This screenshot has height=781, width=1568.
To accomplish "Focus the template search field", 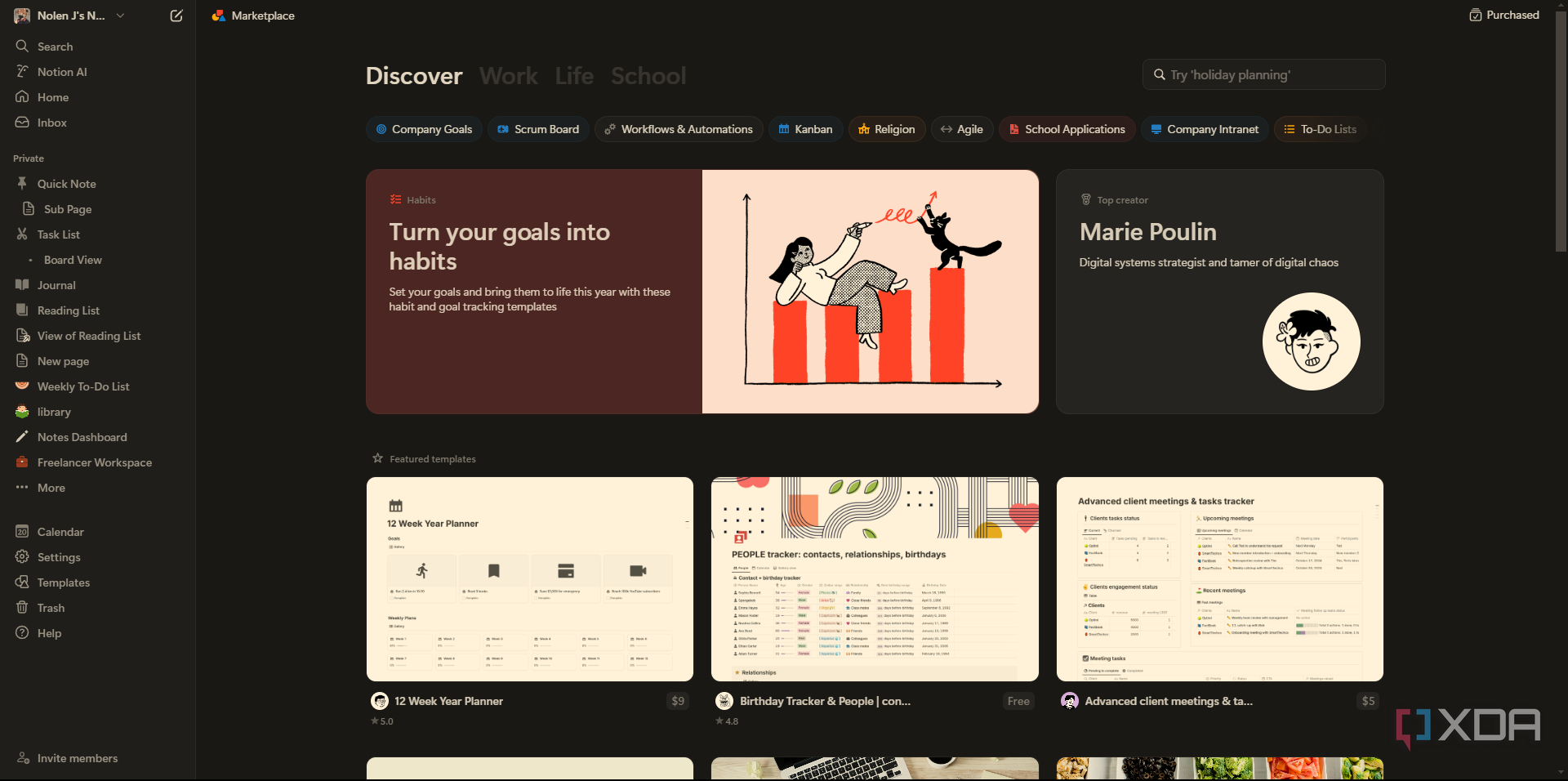I will point(1263,74).
